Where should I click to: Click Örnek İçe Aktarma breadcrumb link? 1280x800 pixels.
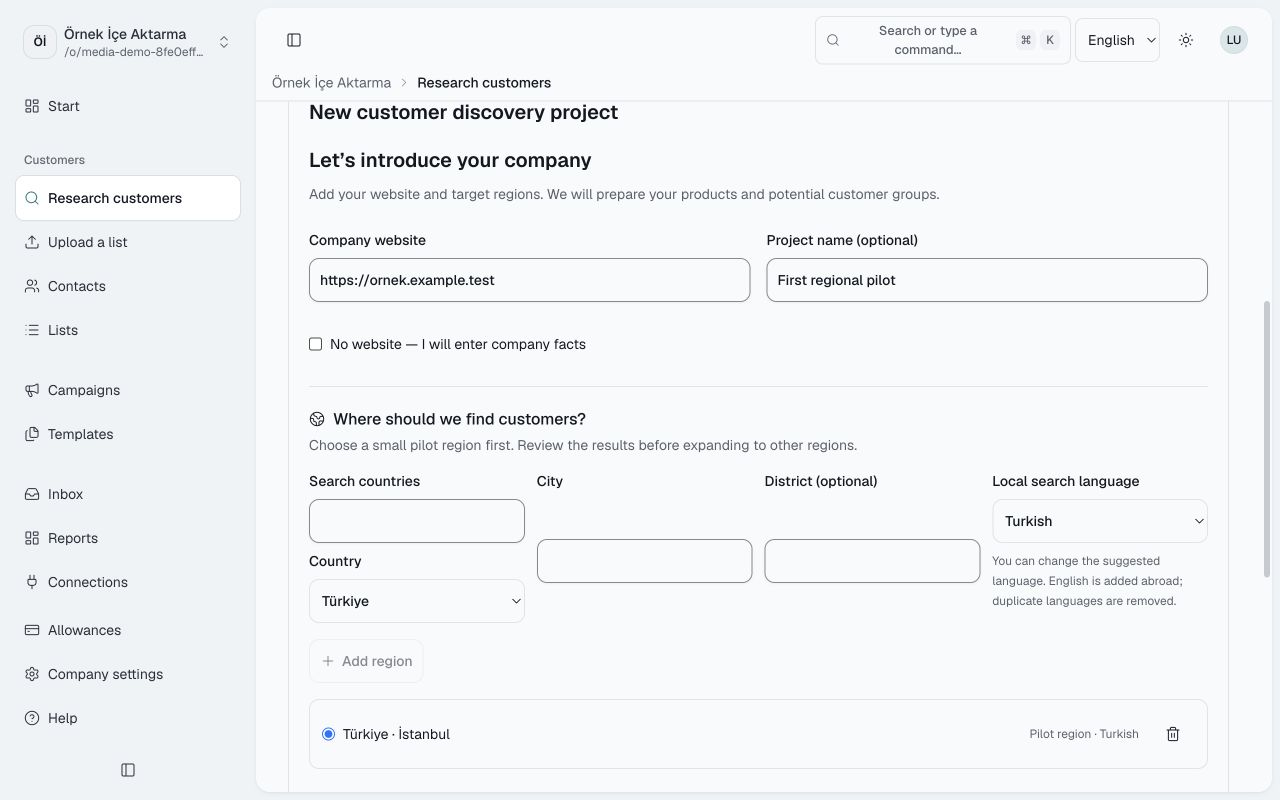[x=331, y=82]
